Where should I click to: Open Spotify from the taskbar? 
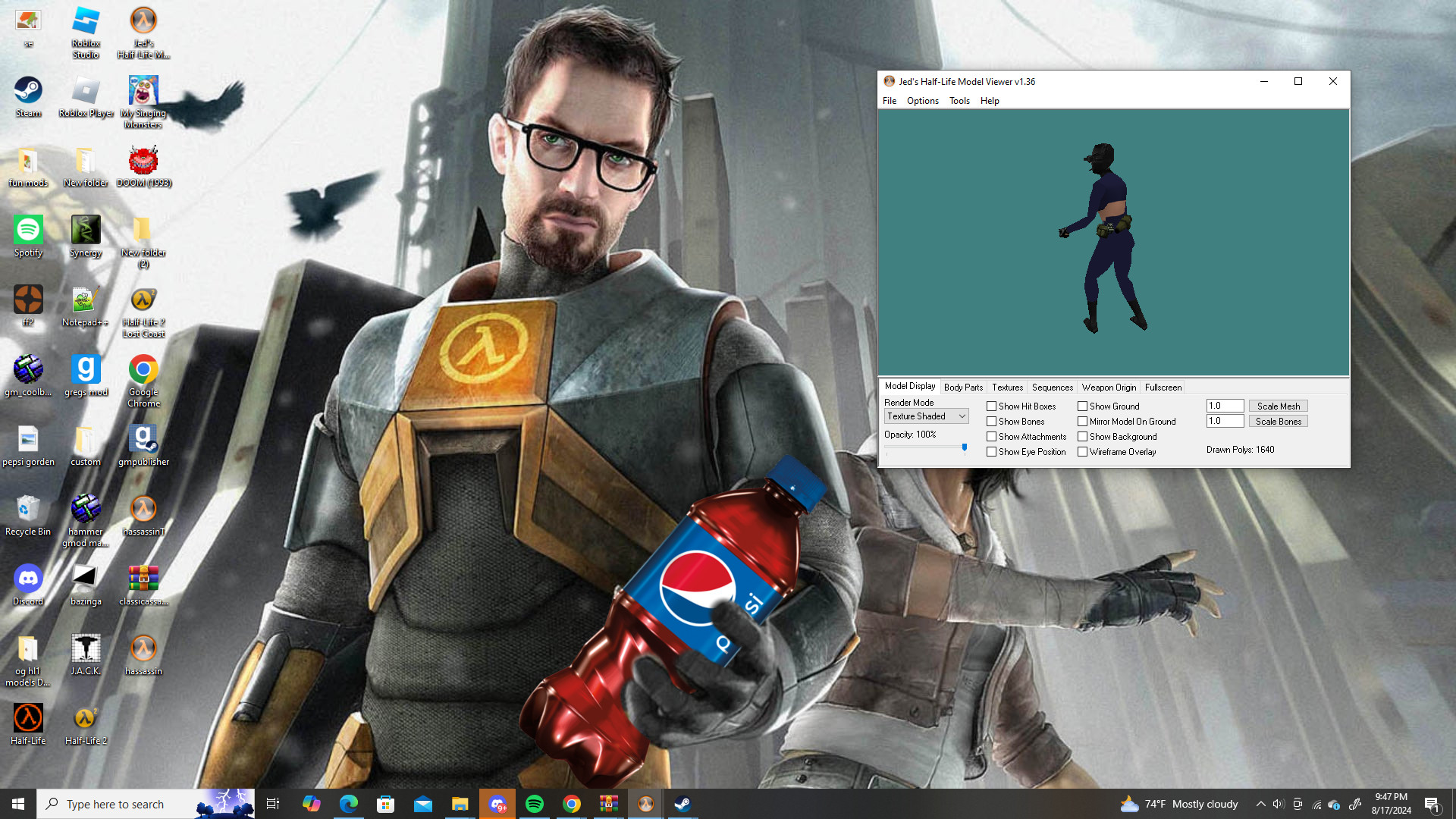[x=535, y=803]
